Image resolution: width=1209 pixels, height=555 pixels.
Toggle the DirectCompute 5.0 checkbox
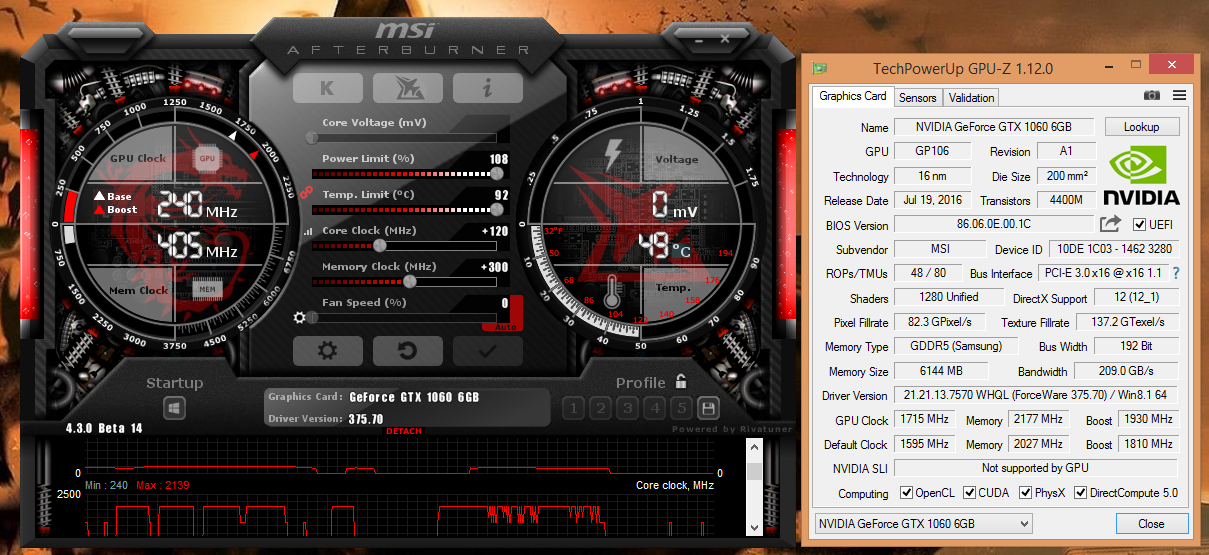point(1078,493)
